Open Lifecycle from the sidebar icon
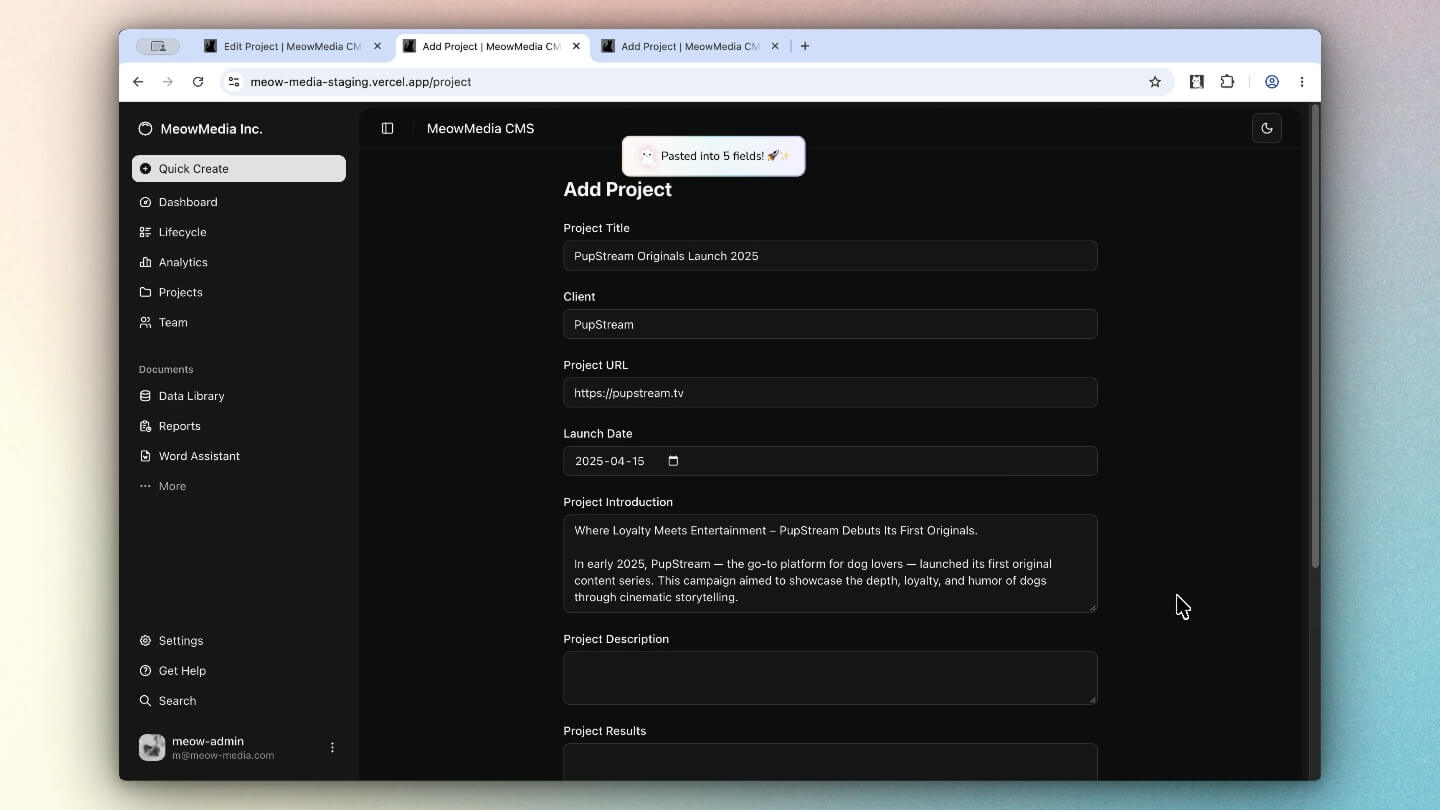Image resolution: width=1440 pixels, height=810 pixels. coord(146,232)
